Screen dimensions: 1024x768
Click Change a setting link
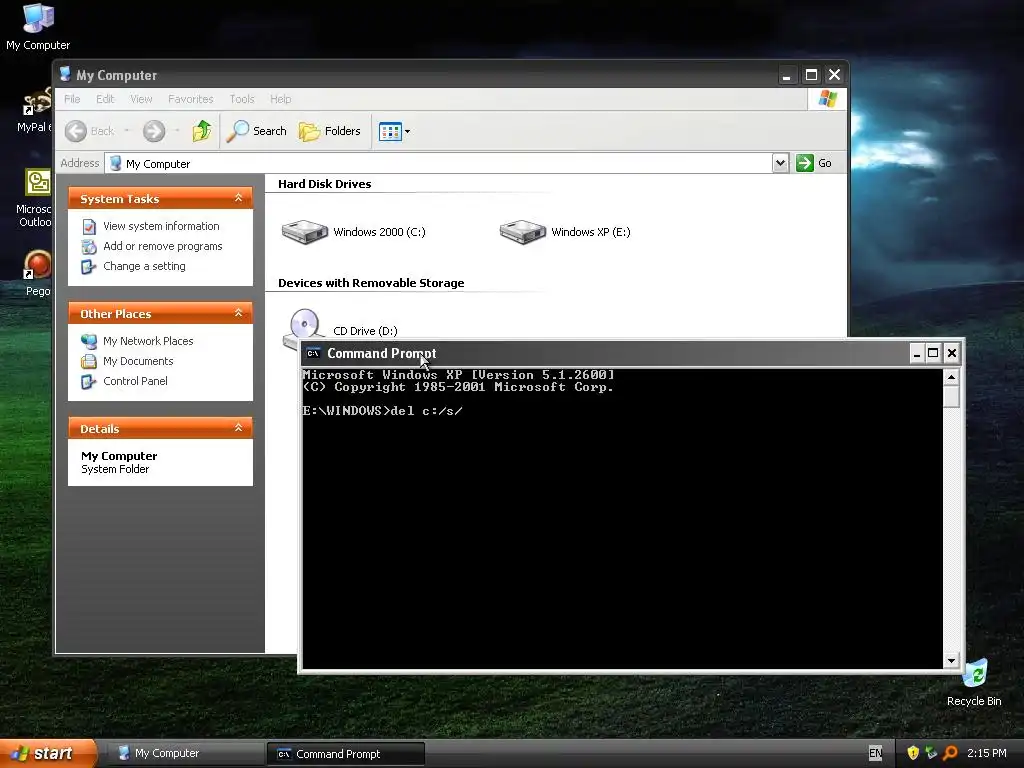pyautogui.click(x=144, y=266)
